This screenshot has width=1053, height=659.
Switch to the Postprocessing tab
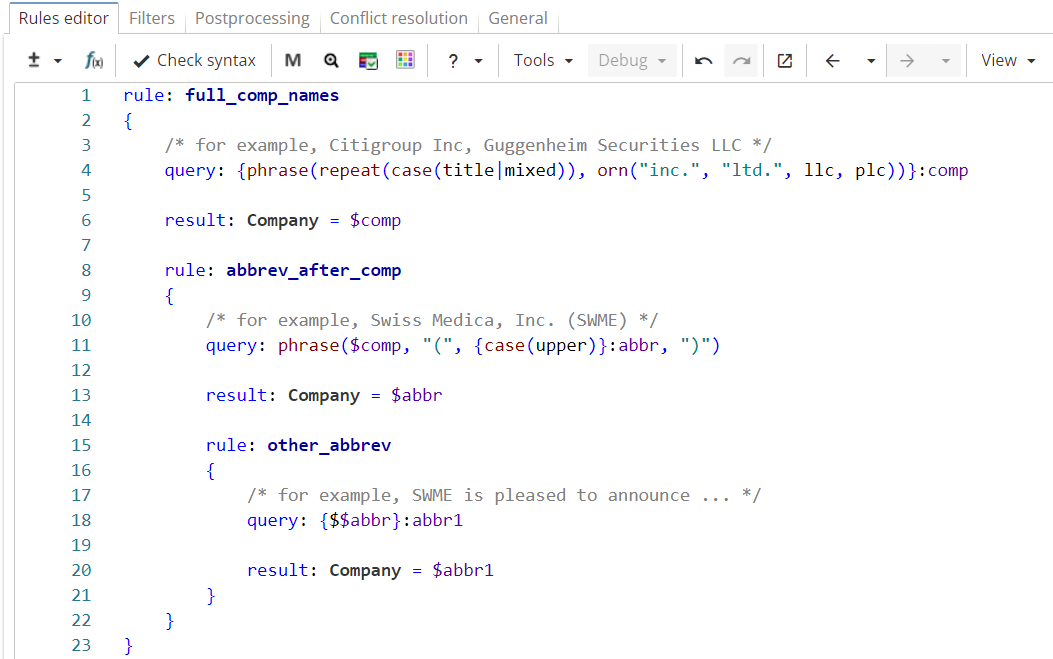[251, 18]
